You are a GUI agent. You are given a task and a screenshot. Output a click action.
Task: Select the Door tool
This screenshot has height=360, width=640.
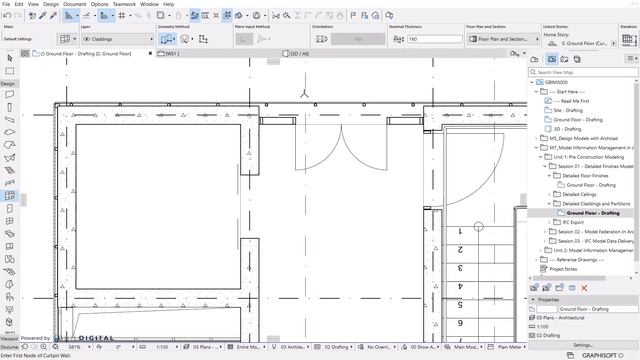coord(9,208)
